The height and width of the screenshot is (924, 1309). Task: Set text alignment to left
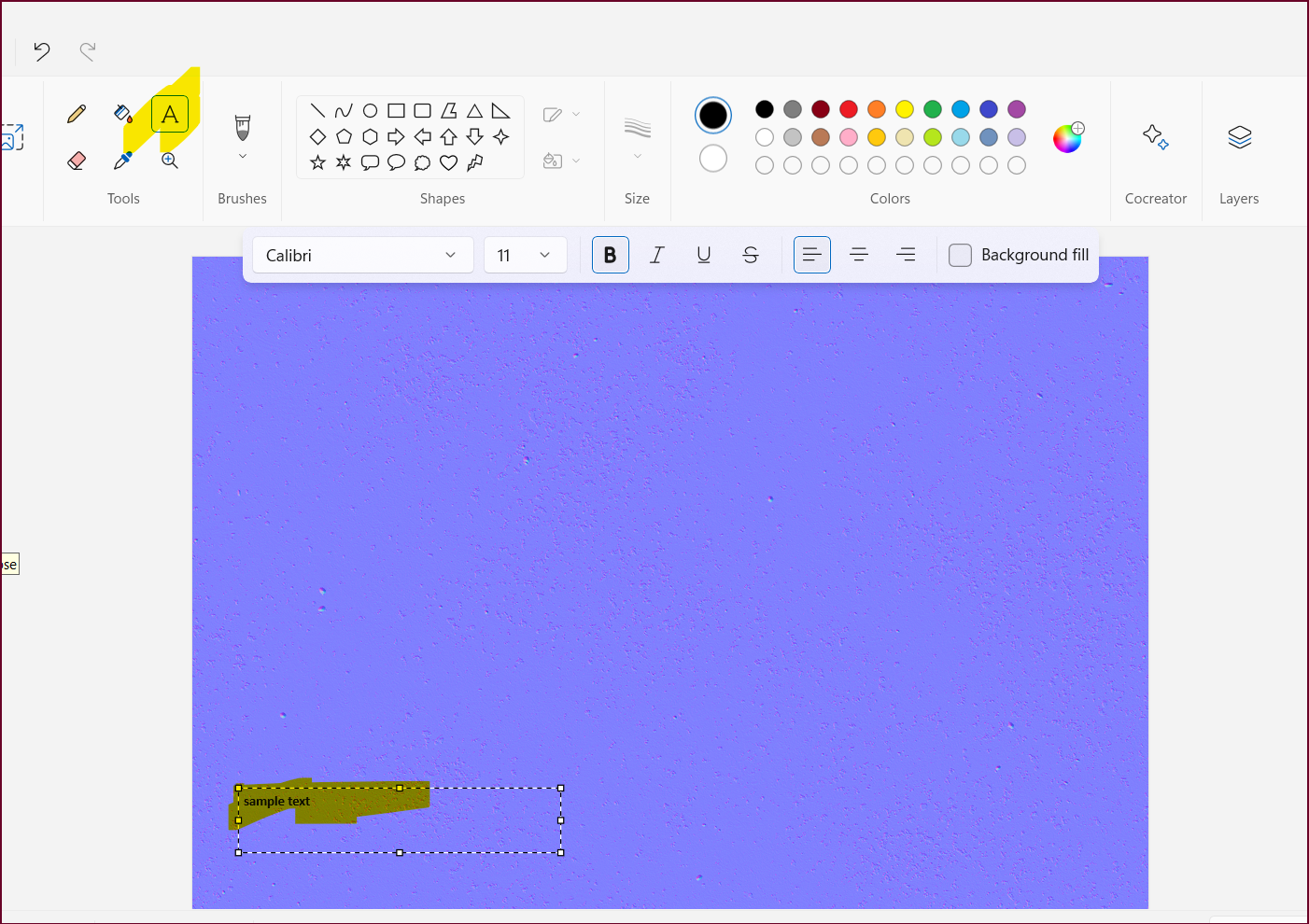click(x=812, y=255)
